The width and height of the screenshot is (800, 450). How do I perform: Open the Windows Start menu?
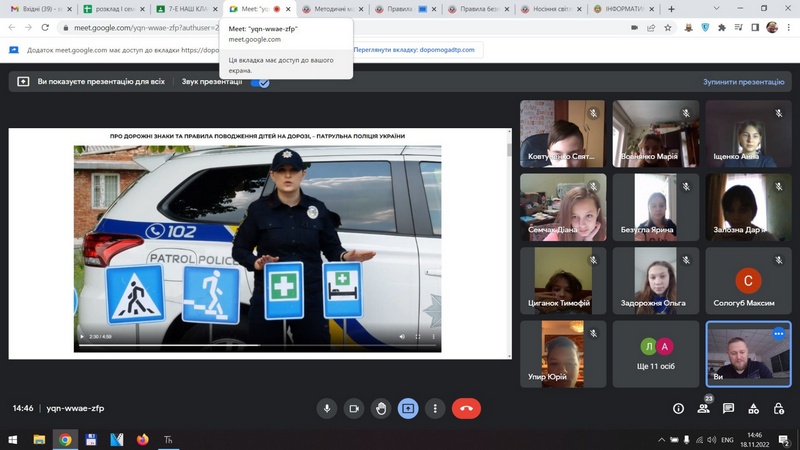point(13,439)
